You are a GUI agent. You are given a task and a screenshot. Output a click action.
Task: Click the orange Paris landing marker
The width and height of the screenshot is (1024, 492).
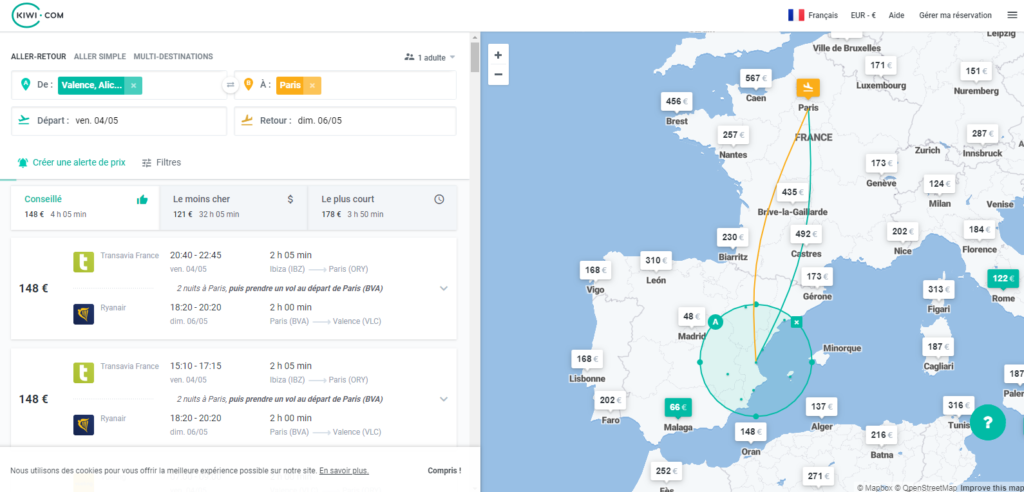pos(808,87)
